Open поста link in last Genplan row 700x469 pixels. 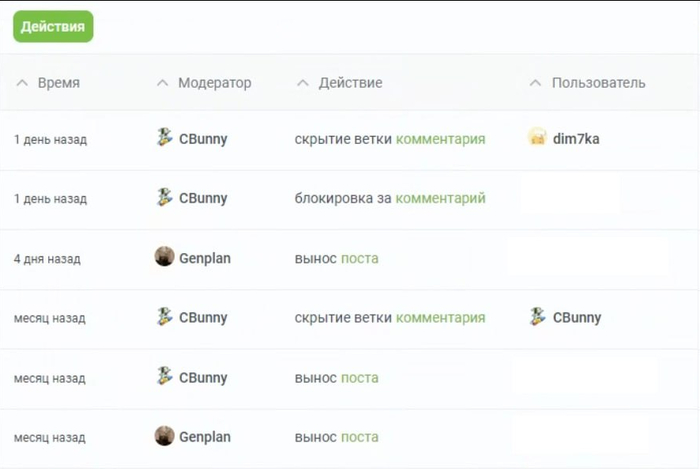360,437
